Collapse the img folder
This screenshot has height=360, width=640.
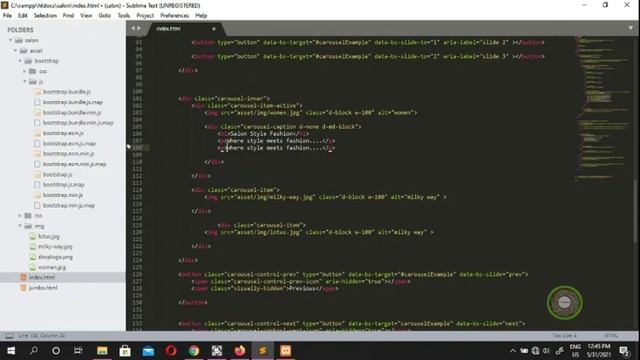click(x=20, y=226)
